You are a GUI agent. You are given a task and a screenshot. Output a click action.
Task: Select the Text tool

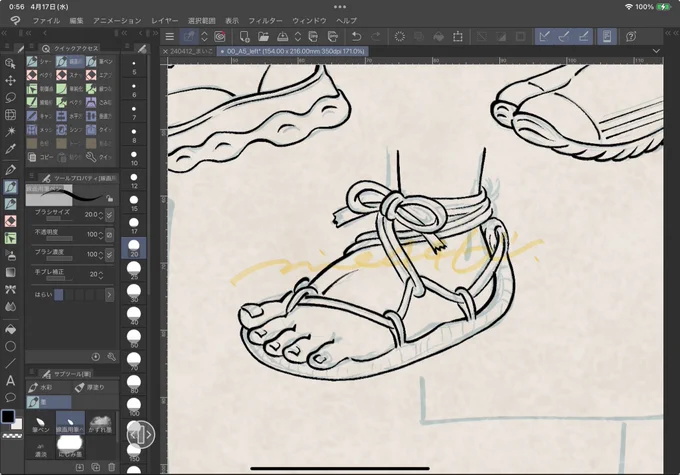tap(10, 381)
